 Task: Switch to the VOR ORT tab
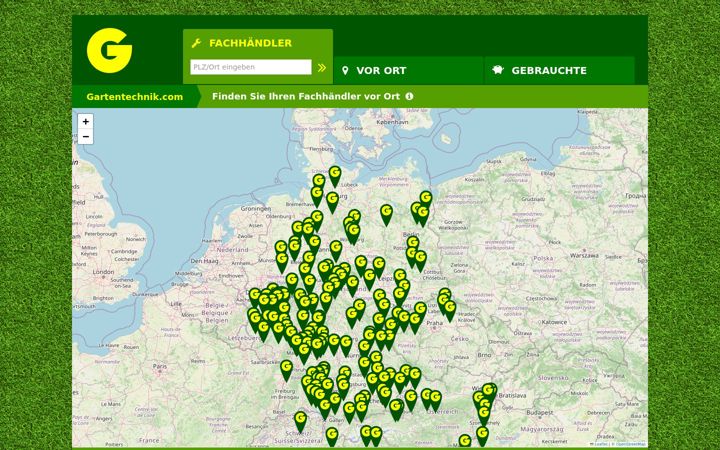pyautogui.click(x=408, y=70)
